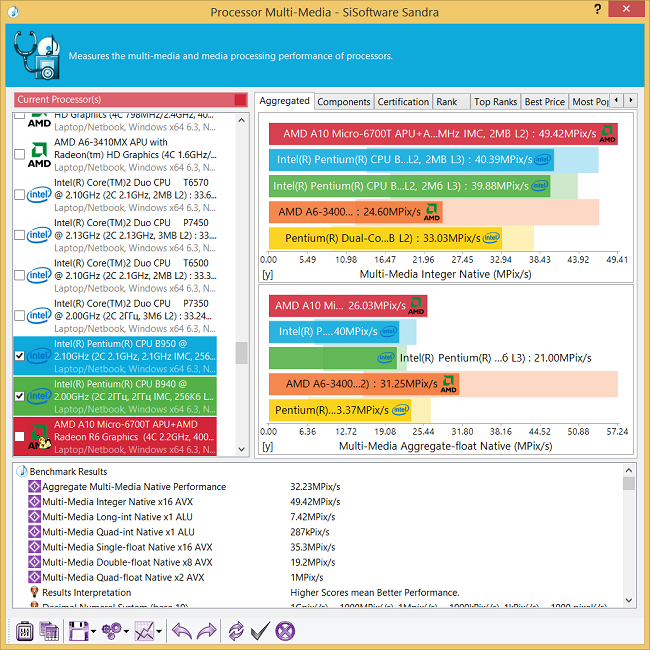The height and width of the screenshot is (650, 650).
Task: Click the Results Interpretation lightbulb icon
Action: pos(34,592)
